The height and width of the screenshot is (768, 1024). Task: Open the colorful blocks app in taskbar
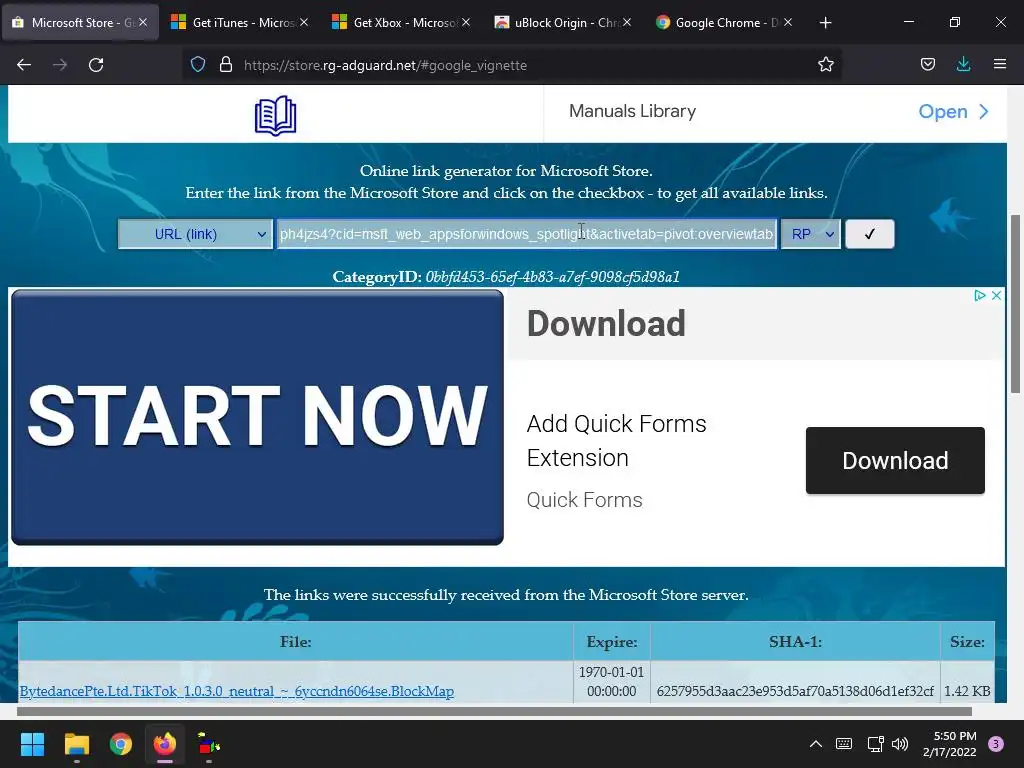click(209, 744)
